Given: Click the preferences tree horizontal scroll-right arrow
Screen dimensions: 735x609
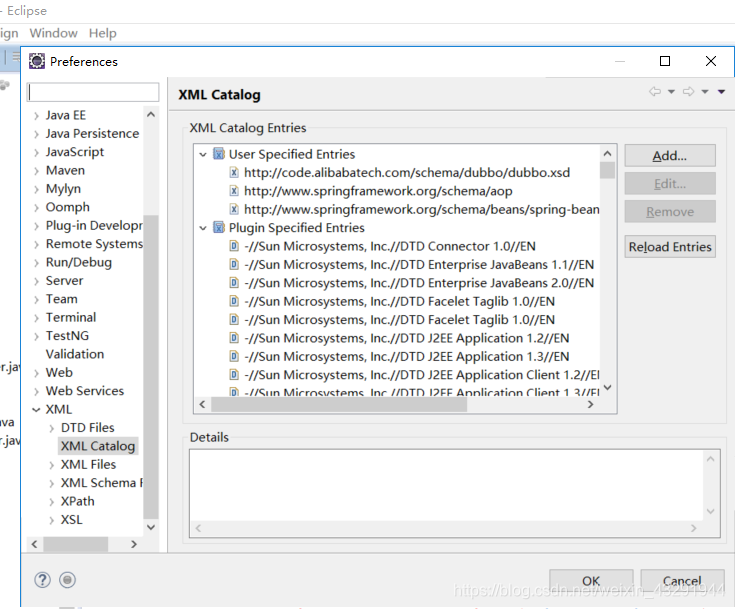Looking at the screenshot, I should click(x=134, y=544).
